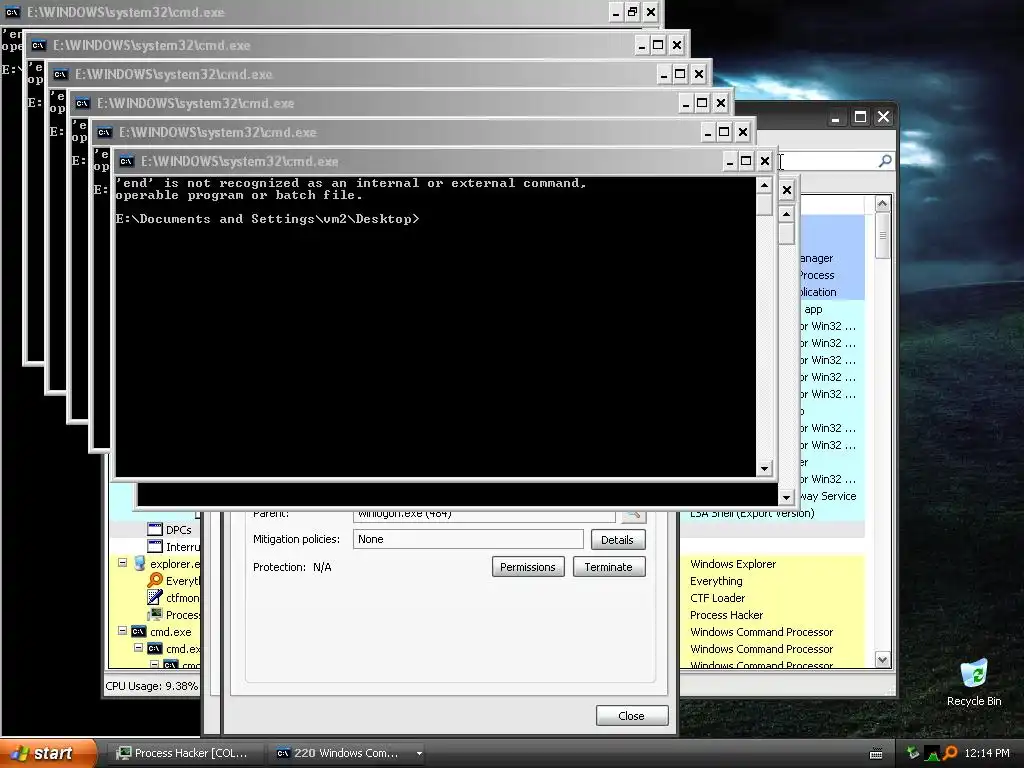Click the protection N/A value text
The width and height of the screenshot is (1024, 768).
[322, 567]
